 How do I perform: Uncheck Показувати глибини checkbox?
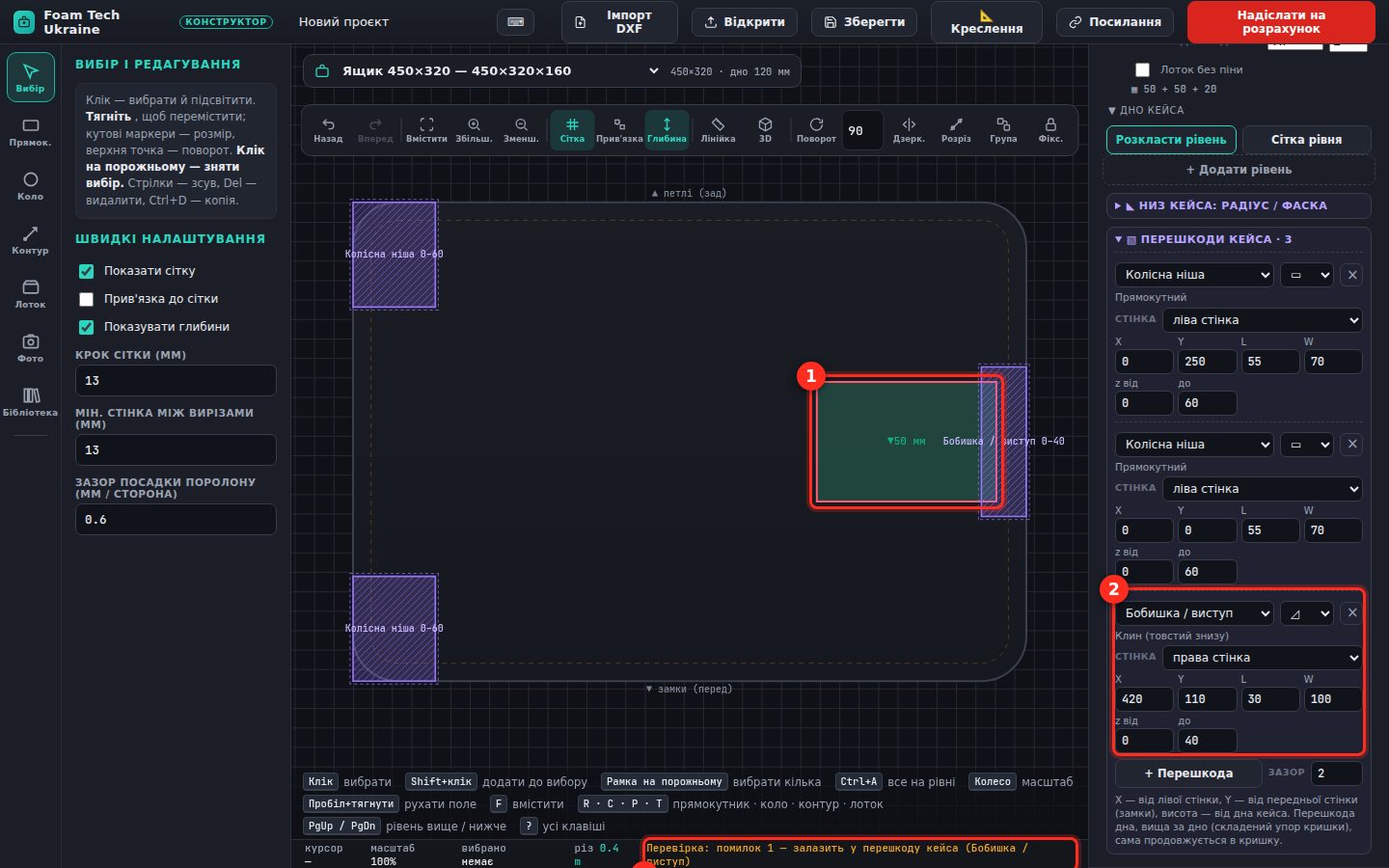tap(87, 327)
